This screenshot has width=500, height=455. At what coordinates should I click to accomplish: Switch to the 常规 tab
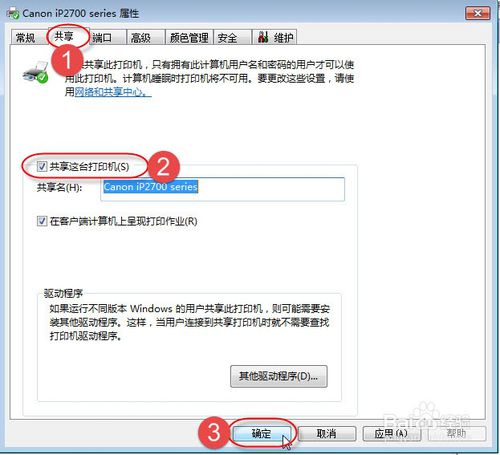click(x=27, y=38)
